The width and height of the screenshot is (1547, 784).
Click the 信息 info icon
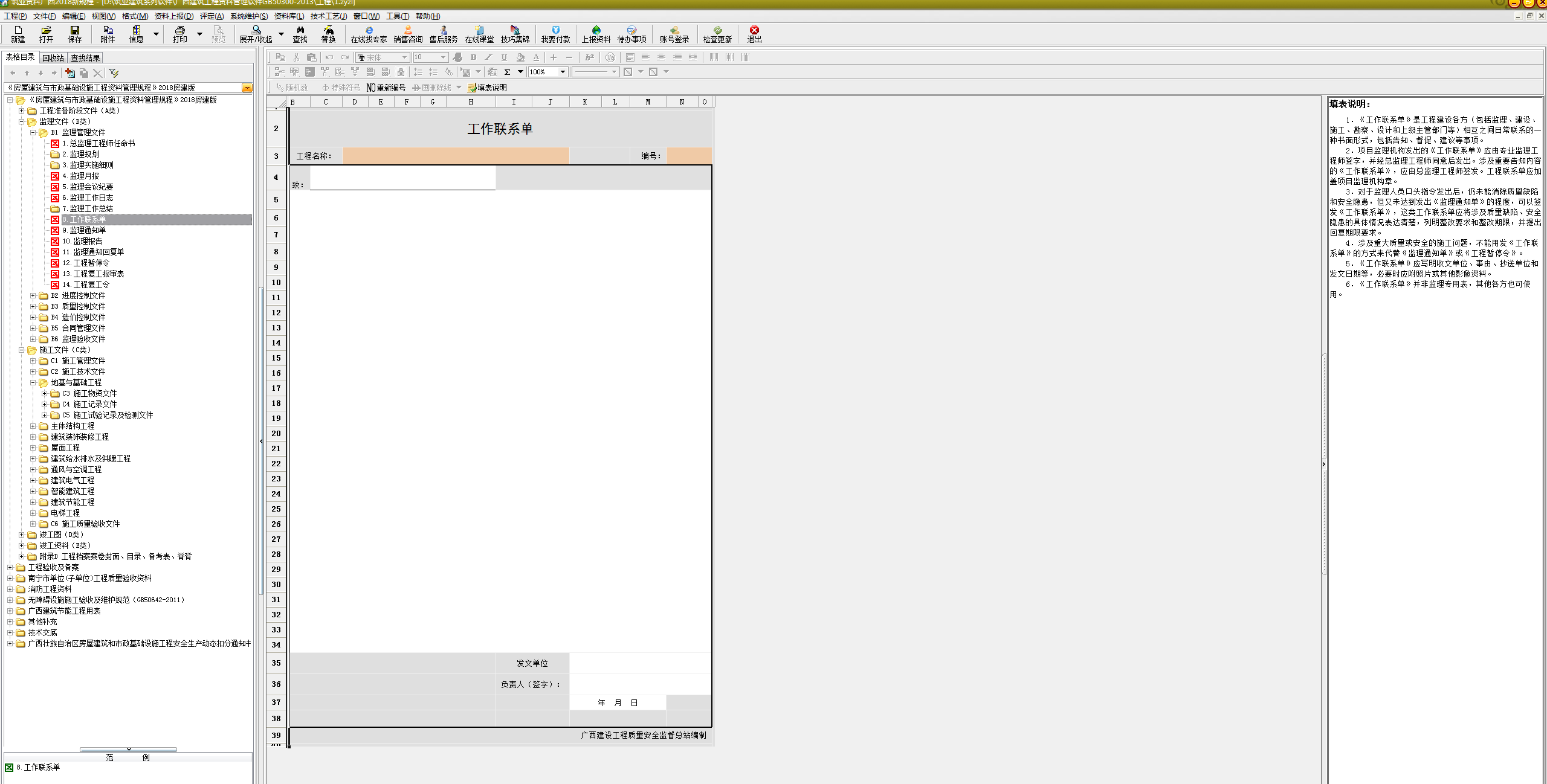136,34
